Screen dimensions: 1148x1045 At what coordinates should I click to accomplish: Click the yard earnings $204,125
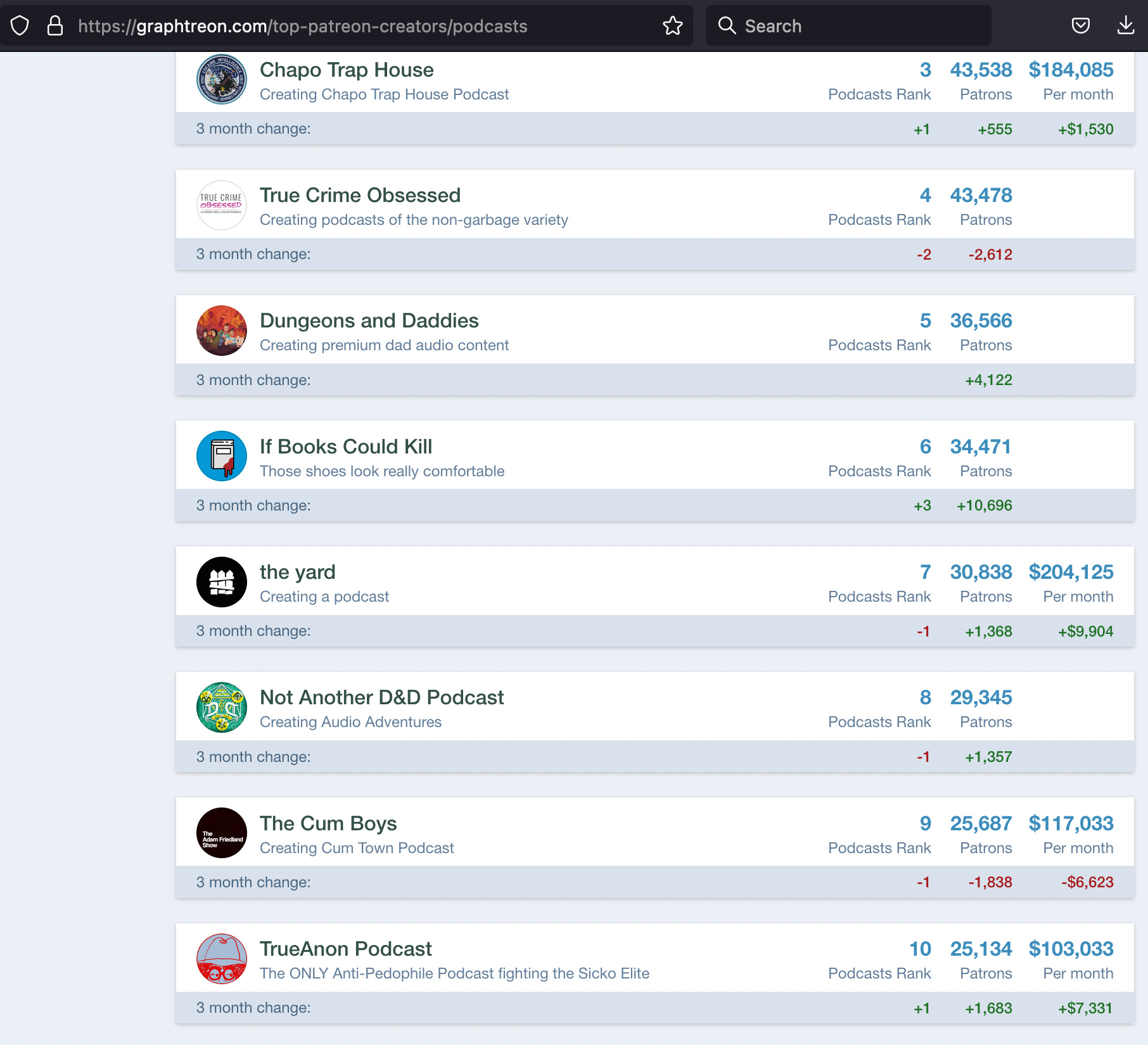point(1071,572)
